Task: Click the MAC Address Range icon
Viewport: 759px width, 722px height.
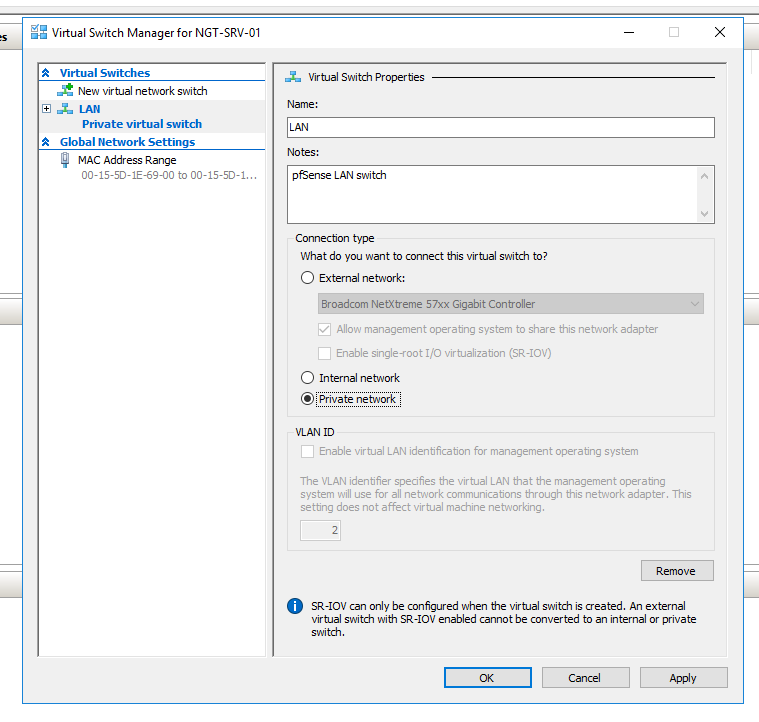Action: [x=65, y=160]
